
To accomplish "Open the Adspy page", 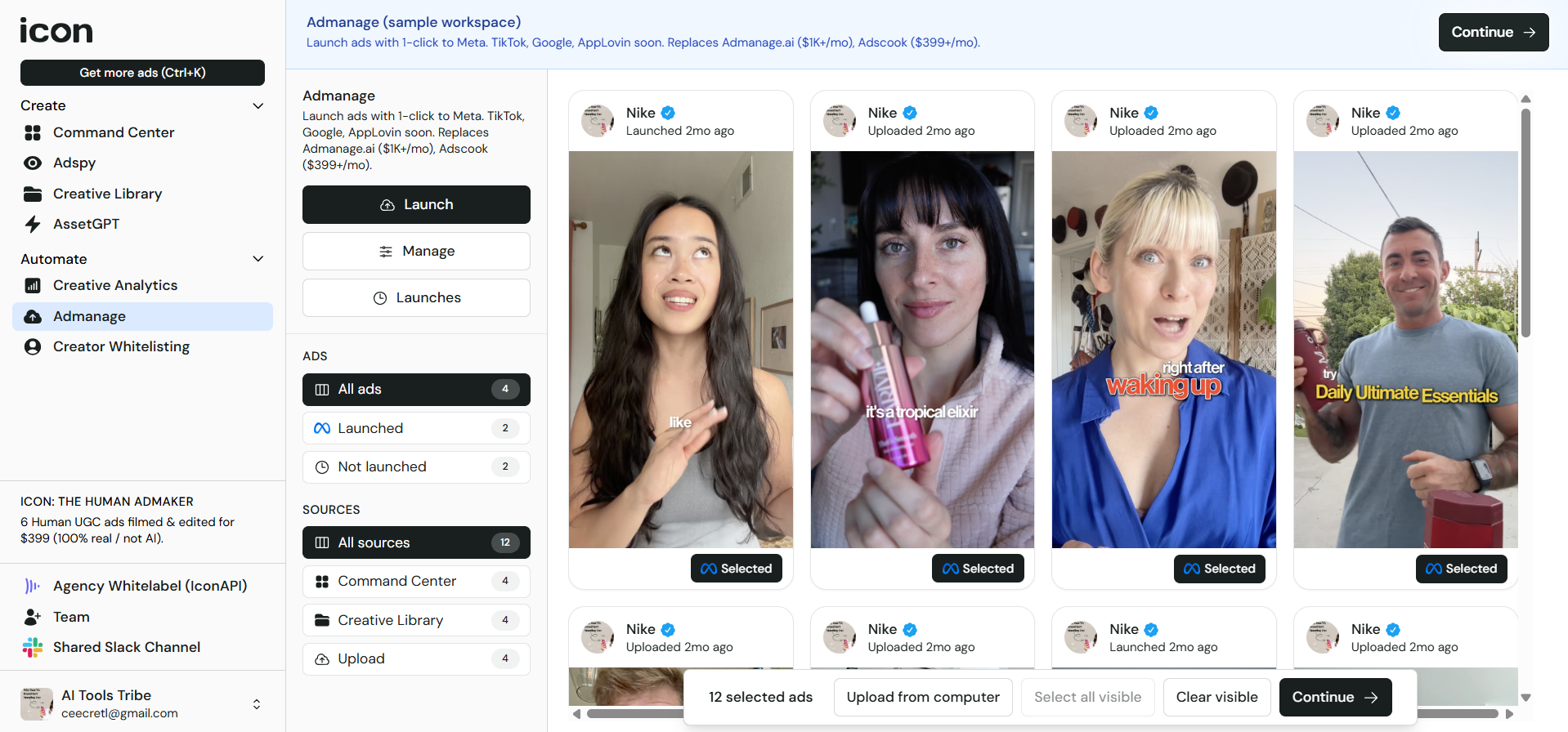I will pyautogui.click(x=142, y=163).
